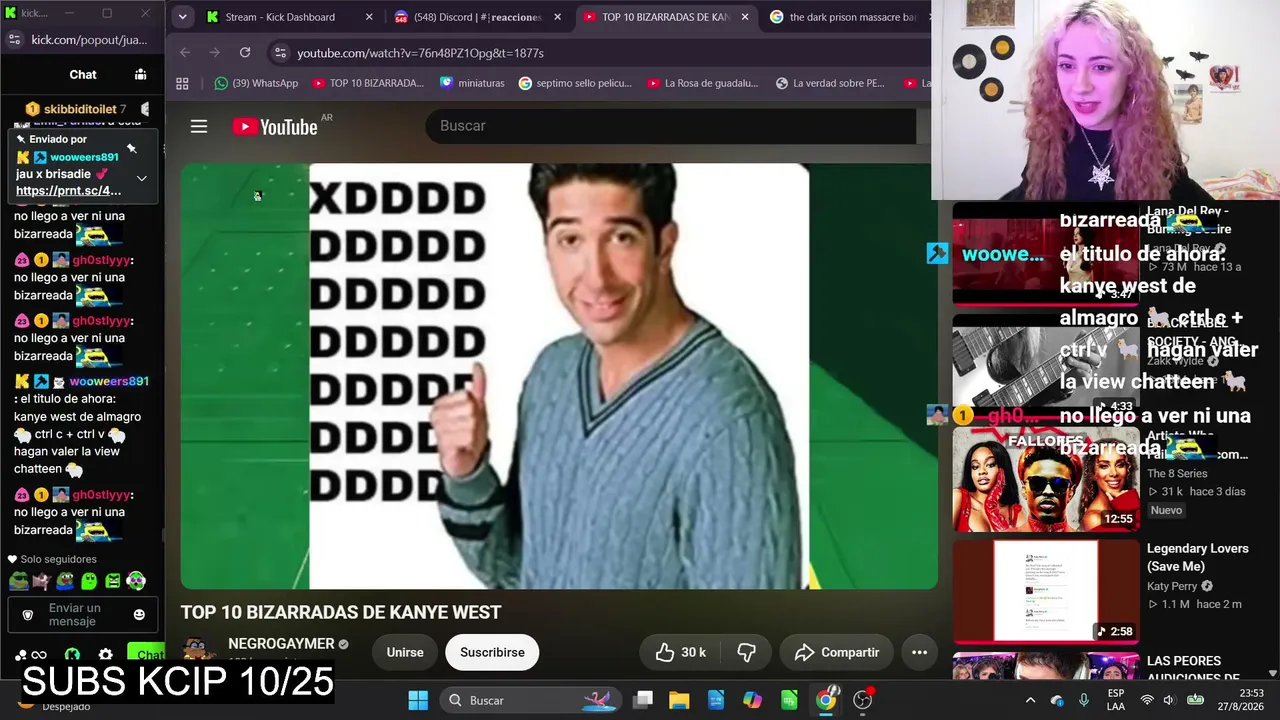Close the Stream - Kick Dashboard tab

[369, 17]
